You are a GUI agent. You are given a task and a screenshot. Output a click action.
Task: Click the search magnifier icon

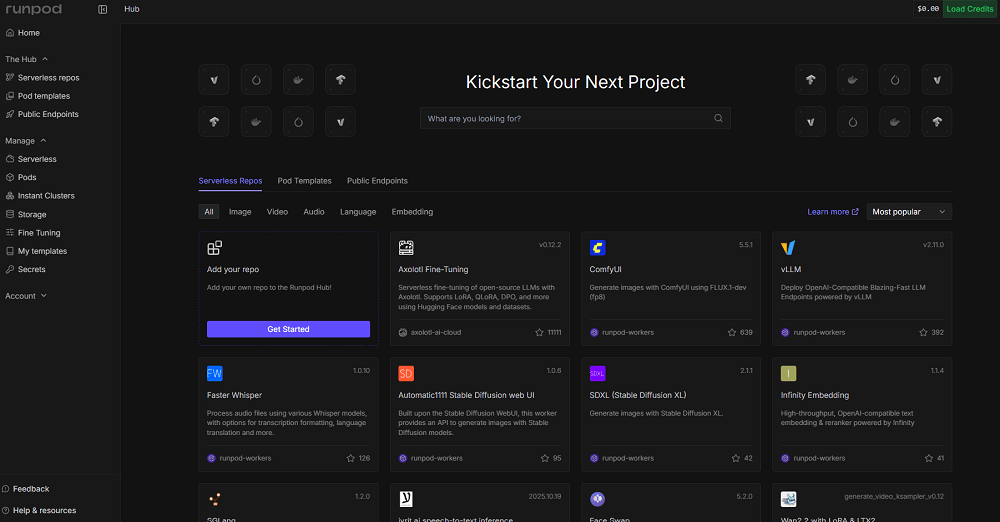718,118
